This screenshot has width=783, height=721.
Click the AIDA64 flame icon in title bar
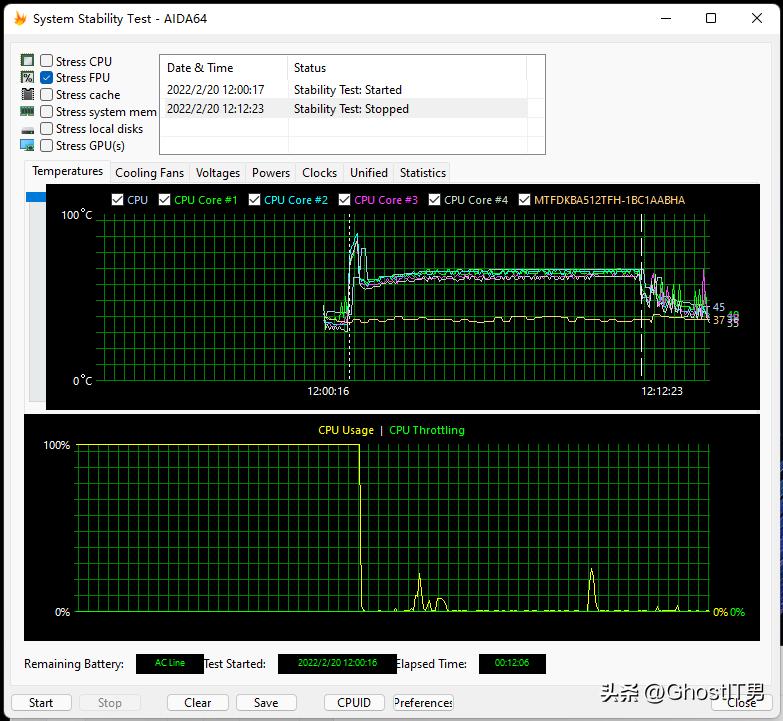point(19,18)
